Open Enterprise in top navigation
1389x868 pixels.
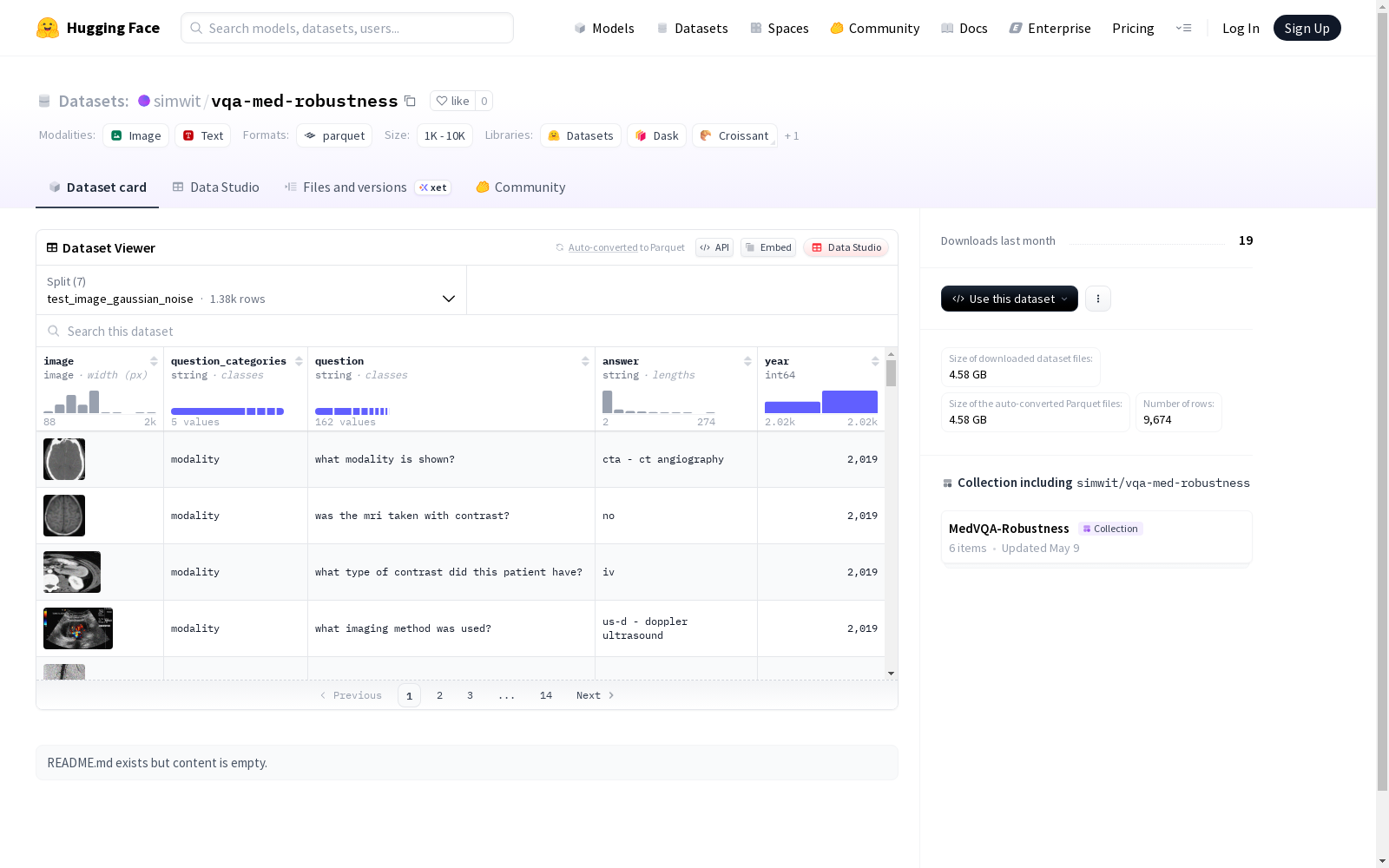point(1050,28)
